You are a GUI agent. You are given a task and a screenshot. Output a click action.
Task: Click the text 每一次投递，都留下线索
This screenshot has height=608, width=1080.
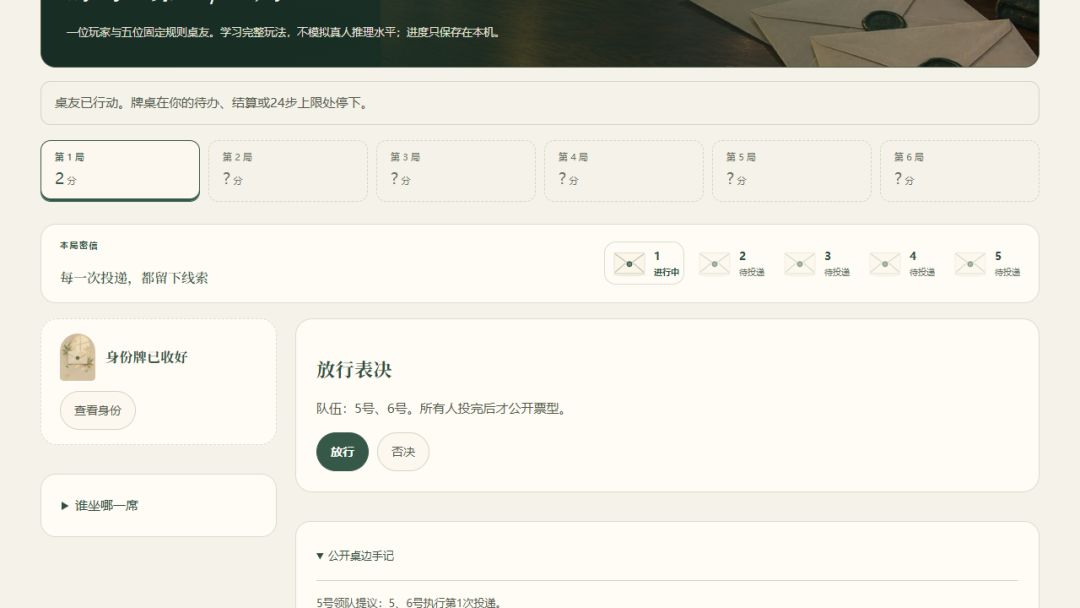click(x=134, y=278)
